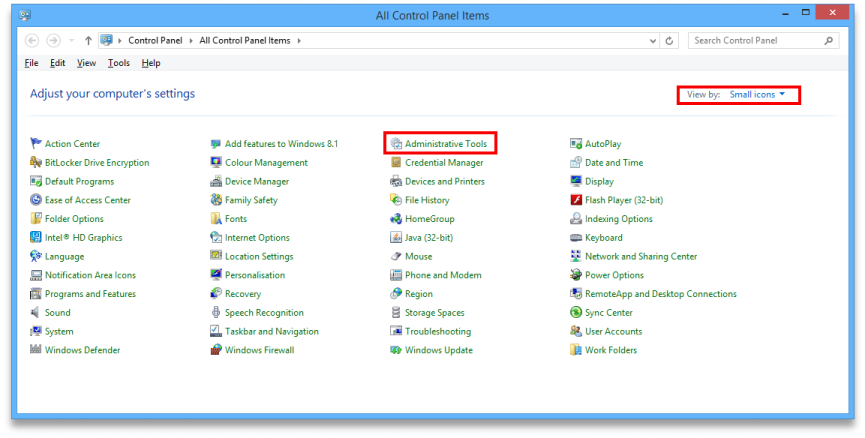This screenshot has width=865, height=438.
Task: Click the Search Control Panel box
Action: coord(757,41)
